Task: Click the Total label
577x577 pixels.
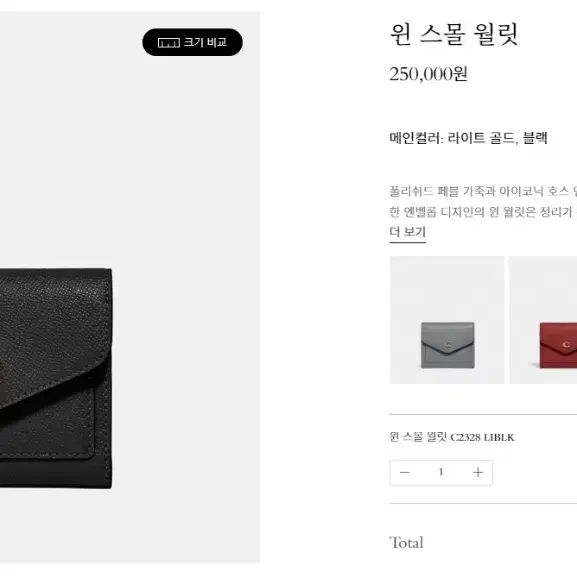Action: pos(406,542)
